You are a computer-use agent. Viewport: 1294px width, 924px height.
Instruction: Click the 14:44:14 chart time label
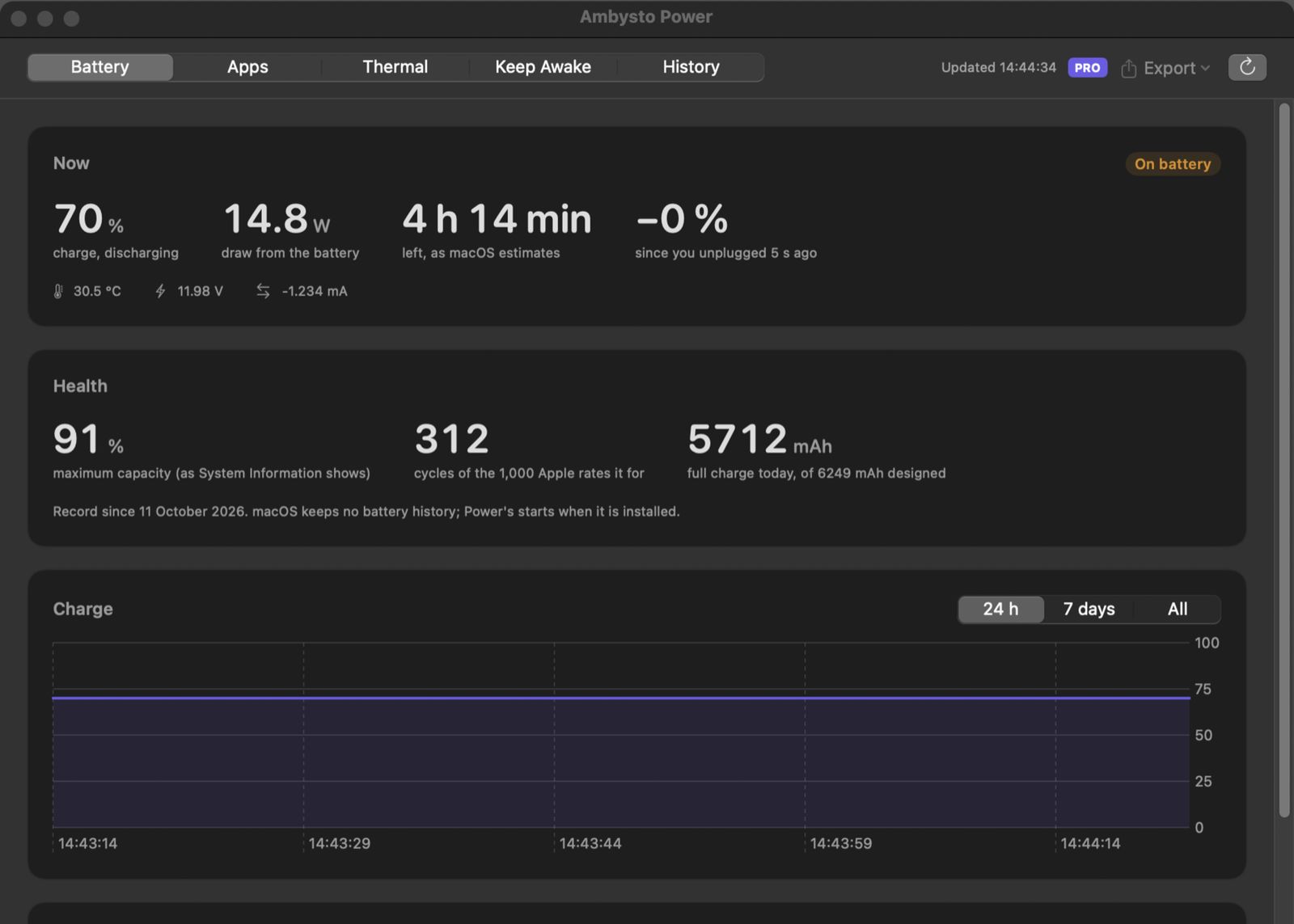tap(1090, 843)
